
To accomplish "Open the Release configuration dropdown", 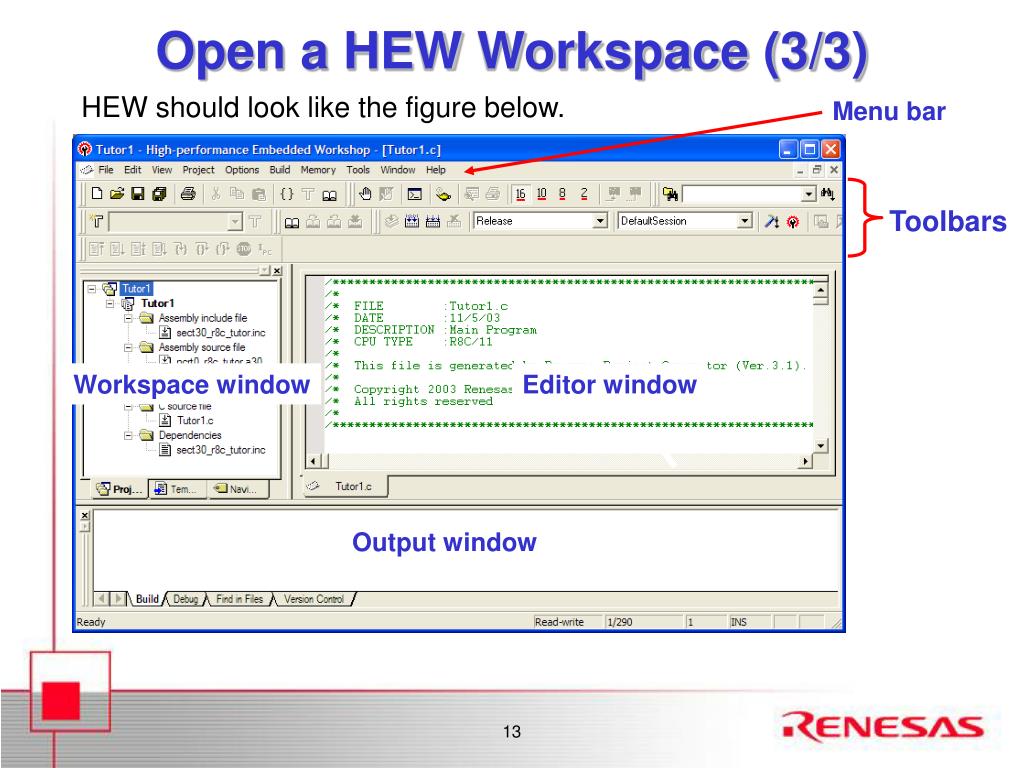I will (600, 221).
